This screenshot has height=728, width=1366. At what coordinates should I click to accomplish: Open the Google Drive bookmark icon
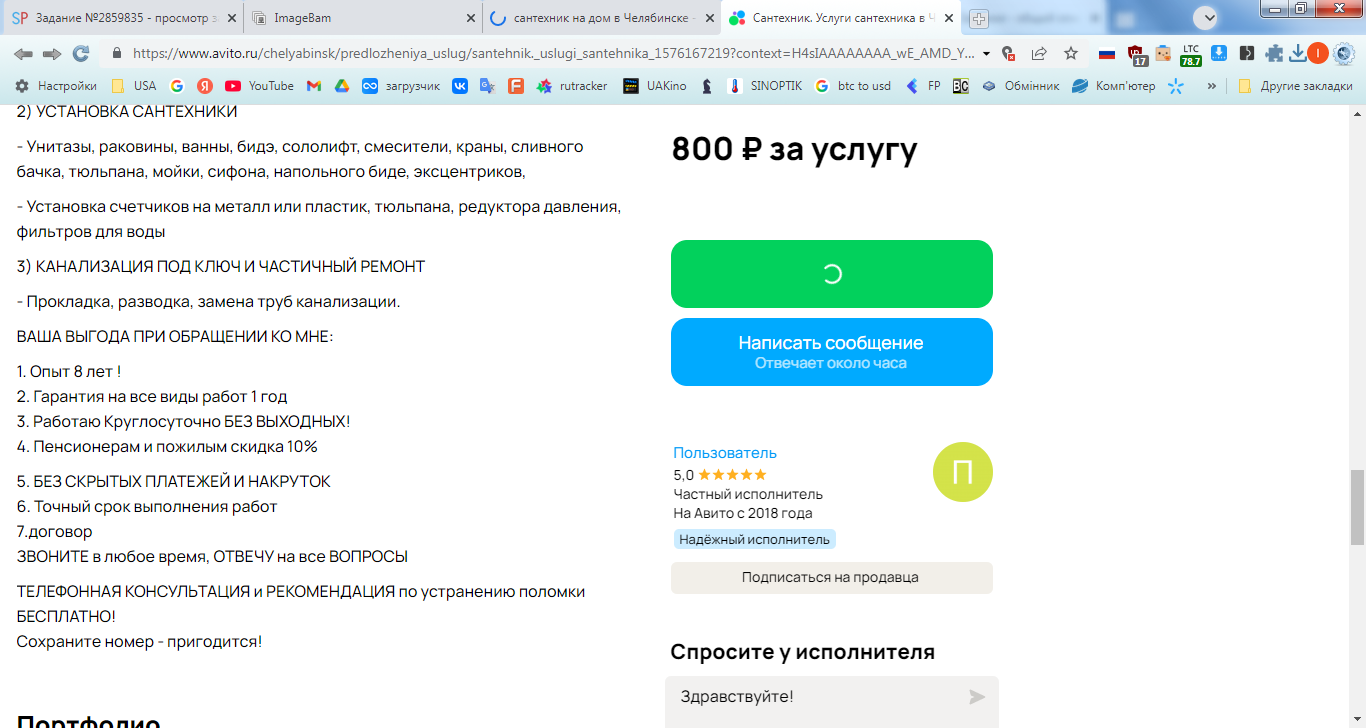(342, 86)
